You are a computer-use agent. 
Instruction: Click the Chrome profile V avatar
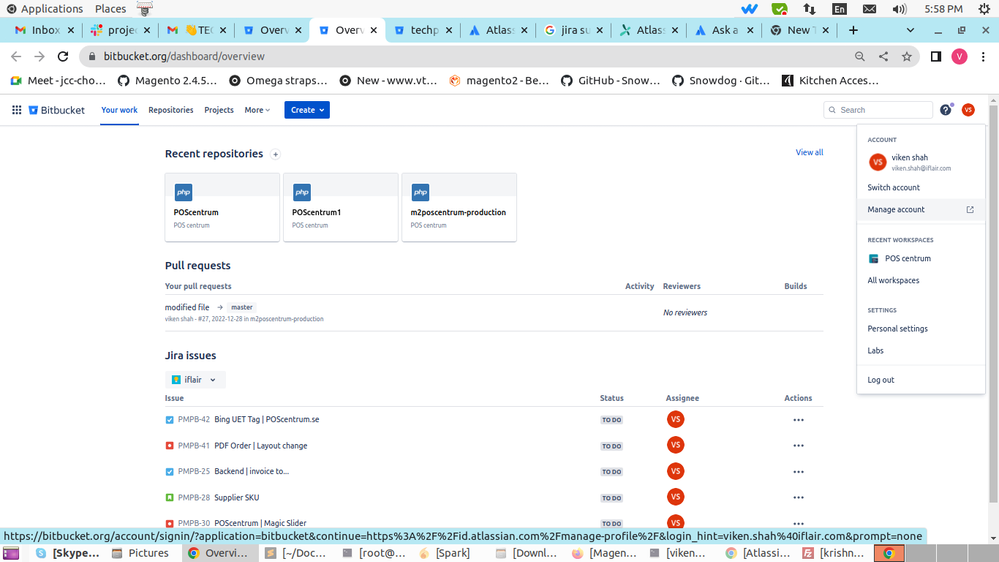point(959,56)
